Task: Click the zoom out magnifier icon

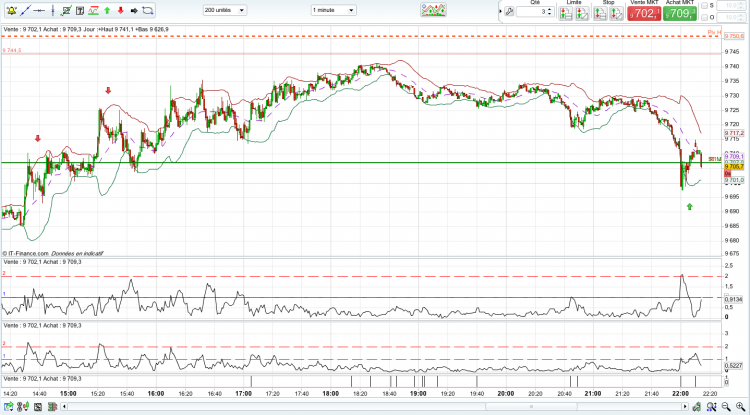Action: 726,406
